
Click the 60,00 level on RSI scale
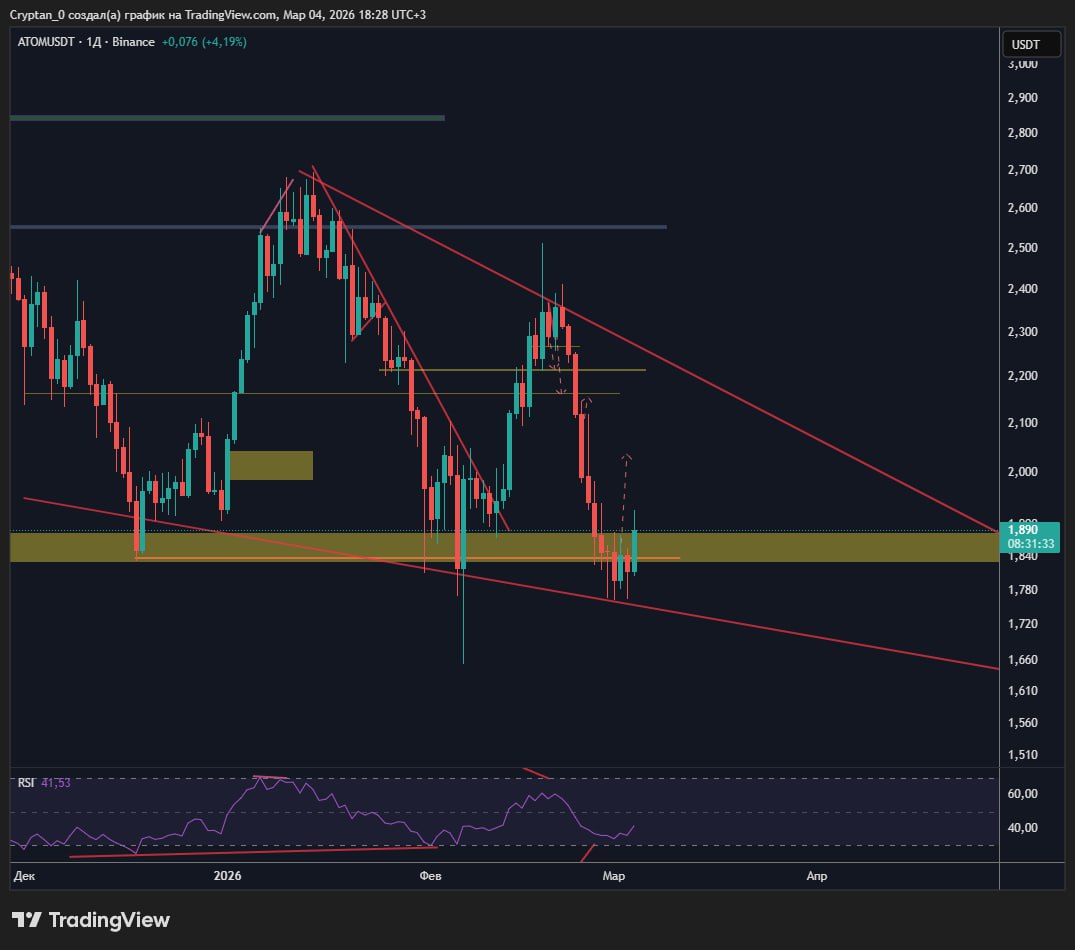click(1022, 794)
